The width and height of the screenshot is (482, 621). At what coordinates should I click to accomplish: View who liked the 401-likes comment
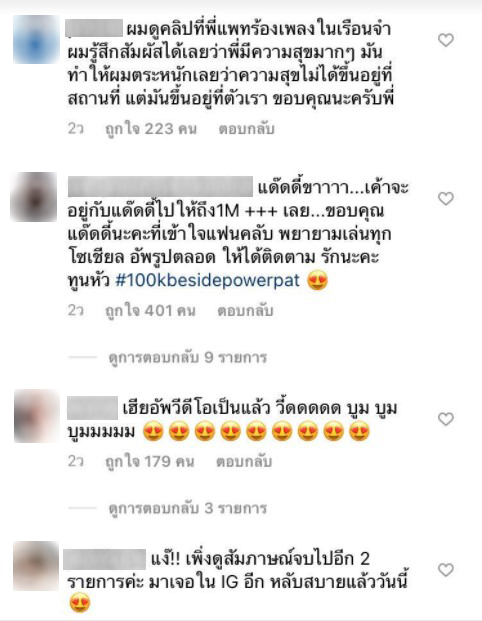coord(151,310)
